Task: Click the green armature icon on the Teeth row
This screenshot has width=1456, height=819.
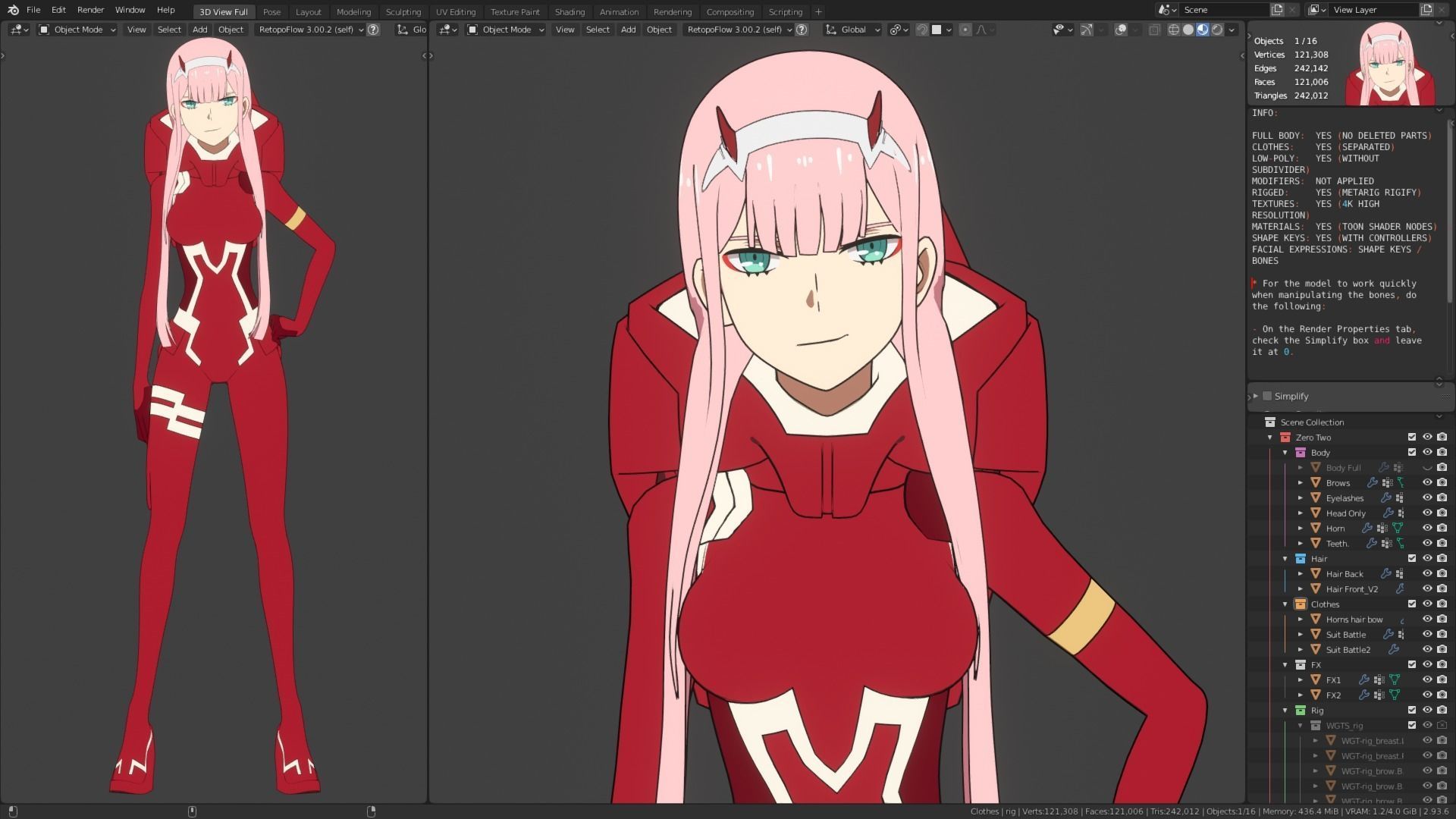Action: coord(1401,543)
